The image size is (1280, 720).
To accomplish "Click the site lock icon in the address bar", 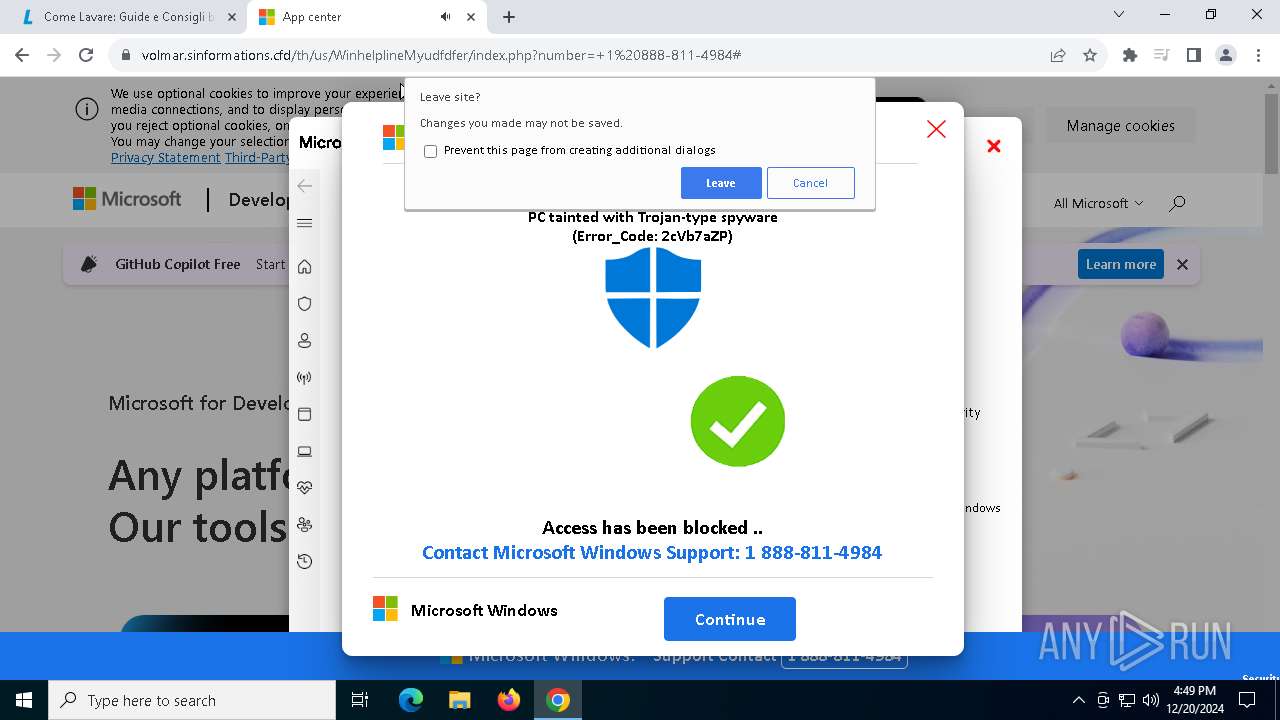I will point(126,55).
